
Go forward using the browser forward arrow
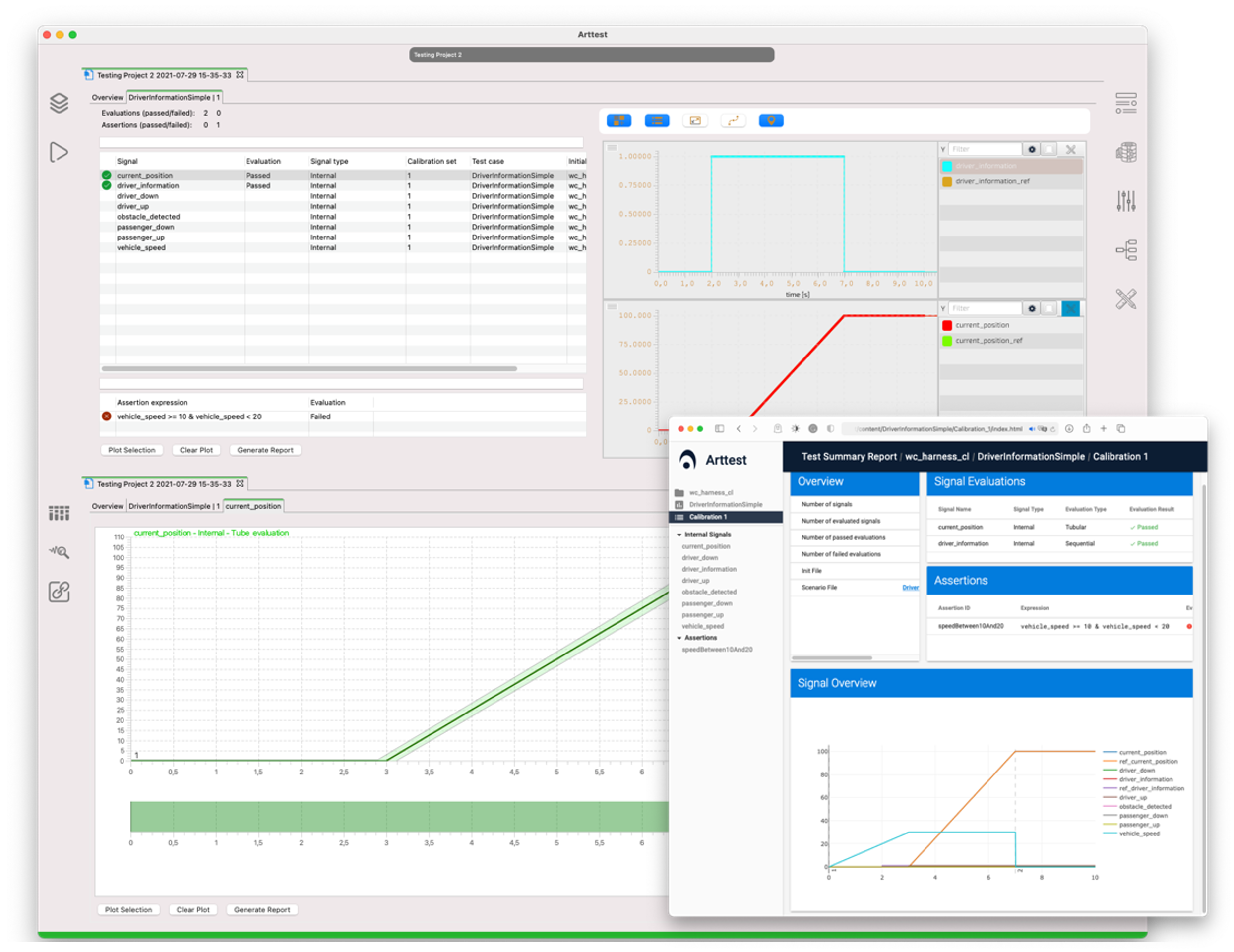point(755,429)
